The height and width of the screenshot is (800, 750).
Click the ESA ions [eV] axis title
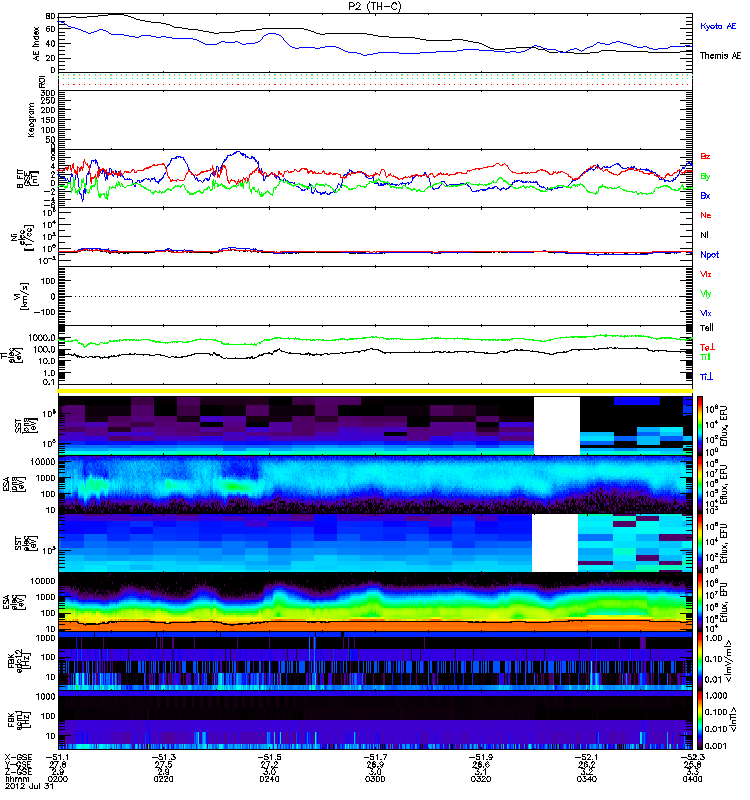tap(16, 485)
